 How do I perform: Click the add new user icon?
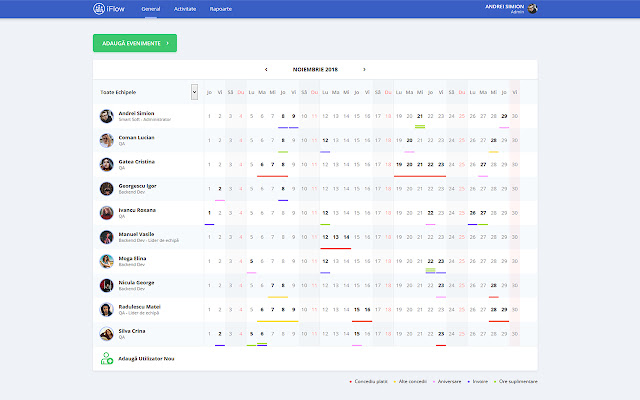click(x=106, y=358)
